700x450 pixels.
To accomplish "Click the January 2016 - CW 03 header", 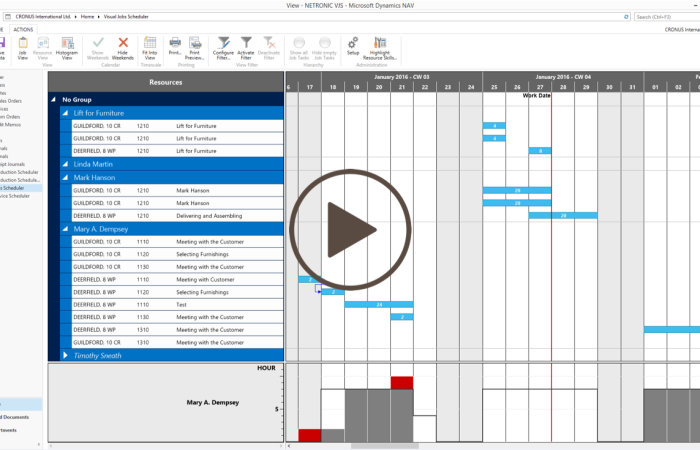I will click(x=401, y=77).
